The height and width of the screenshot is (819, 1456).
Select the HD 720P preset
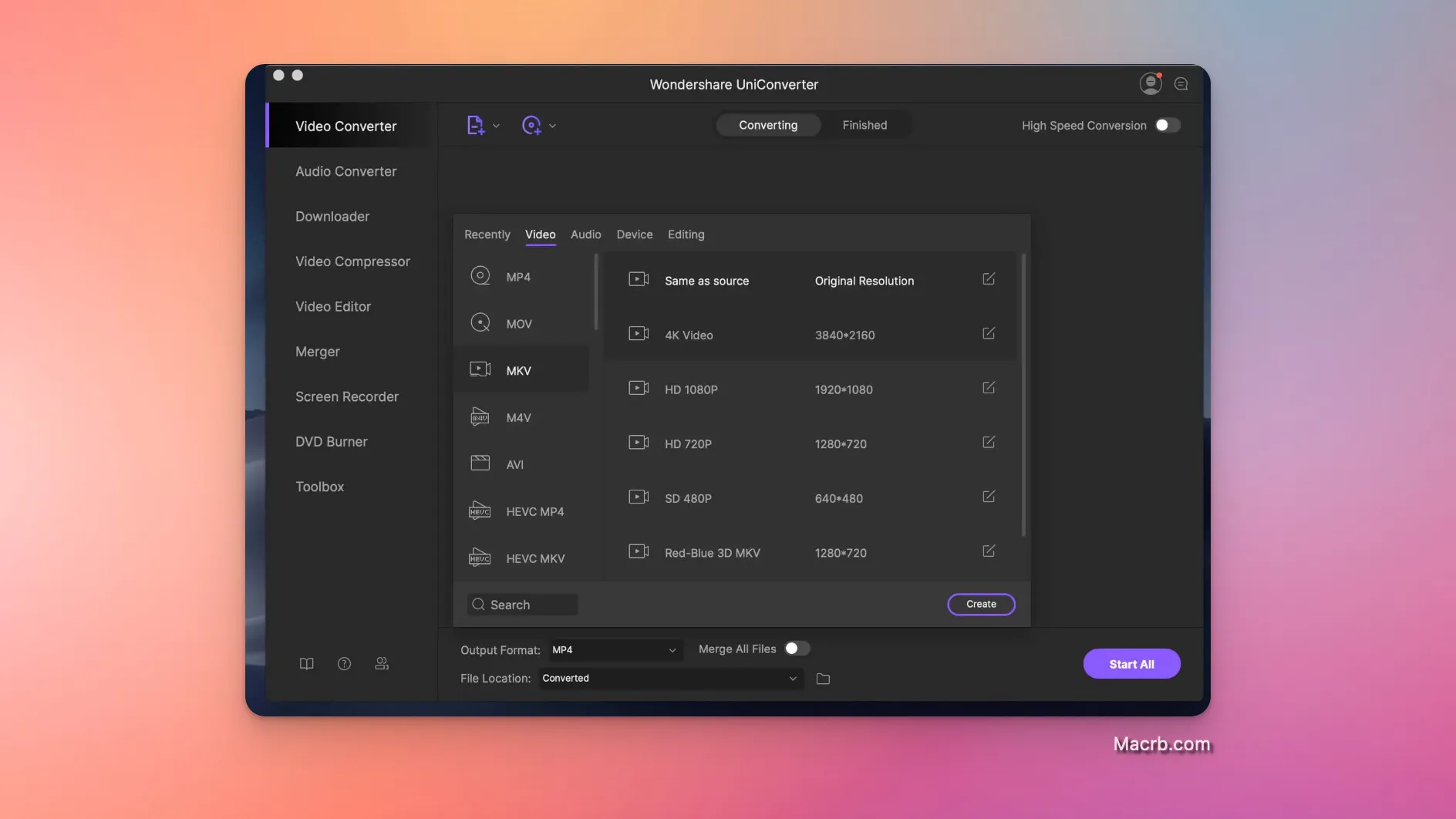click(x=810, y=443)
